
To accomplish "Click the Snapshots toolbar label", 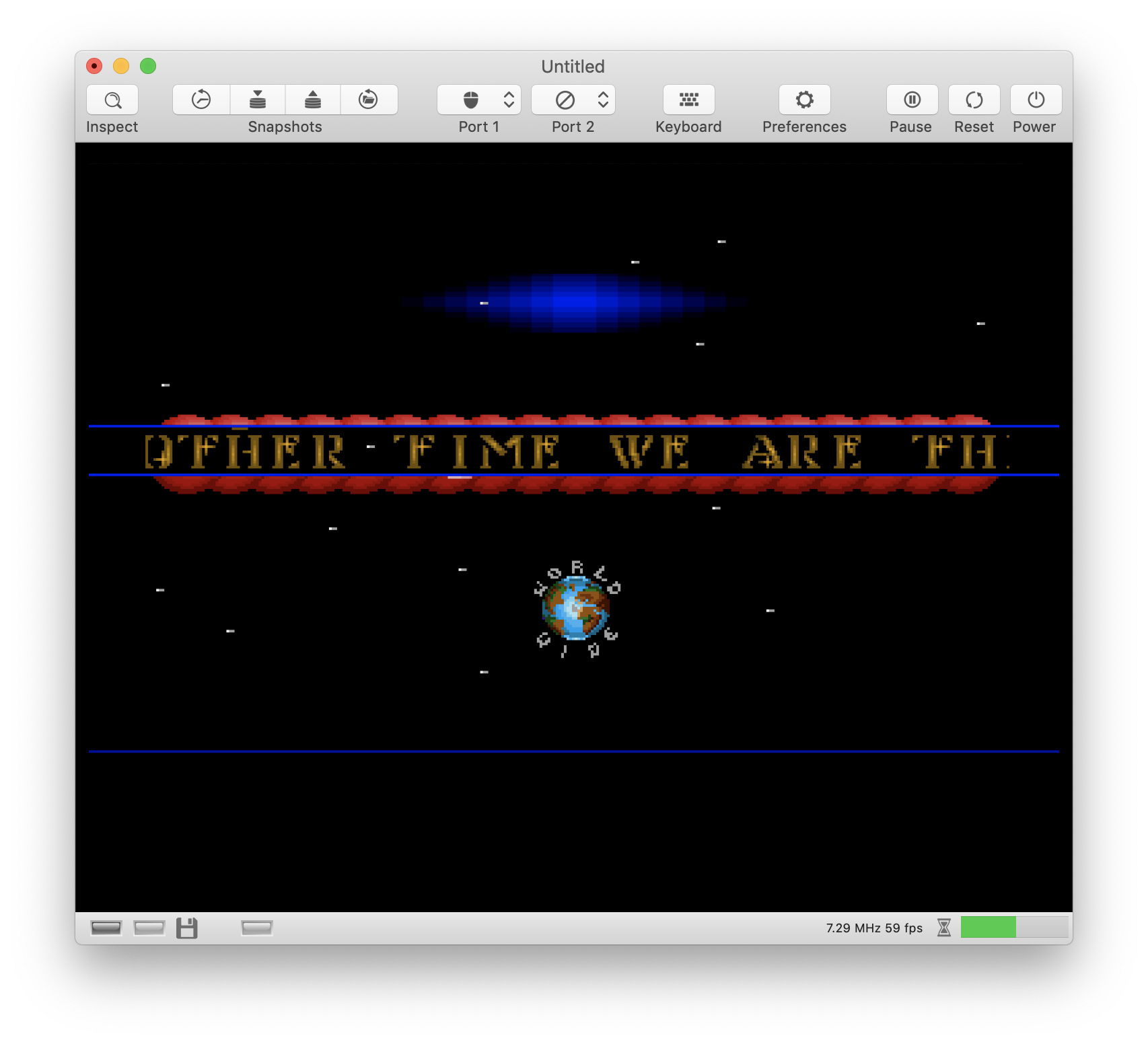I will 285,127.
